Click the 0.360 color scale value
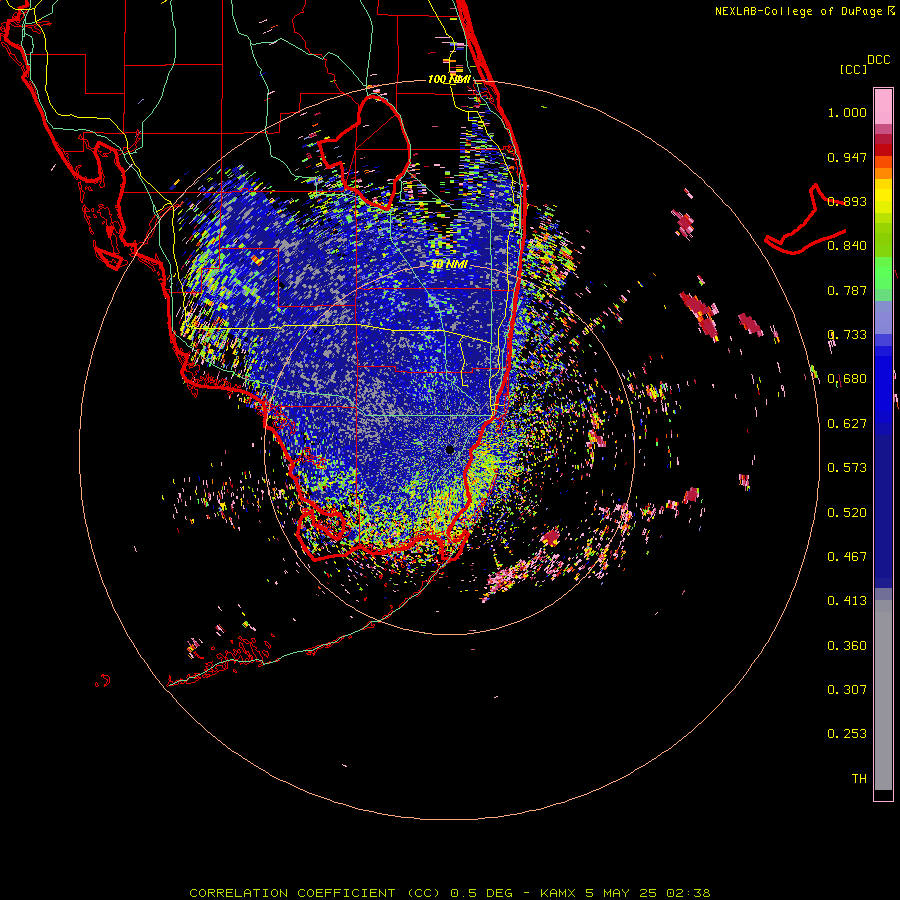 (x=847, y=646)
